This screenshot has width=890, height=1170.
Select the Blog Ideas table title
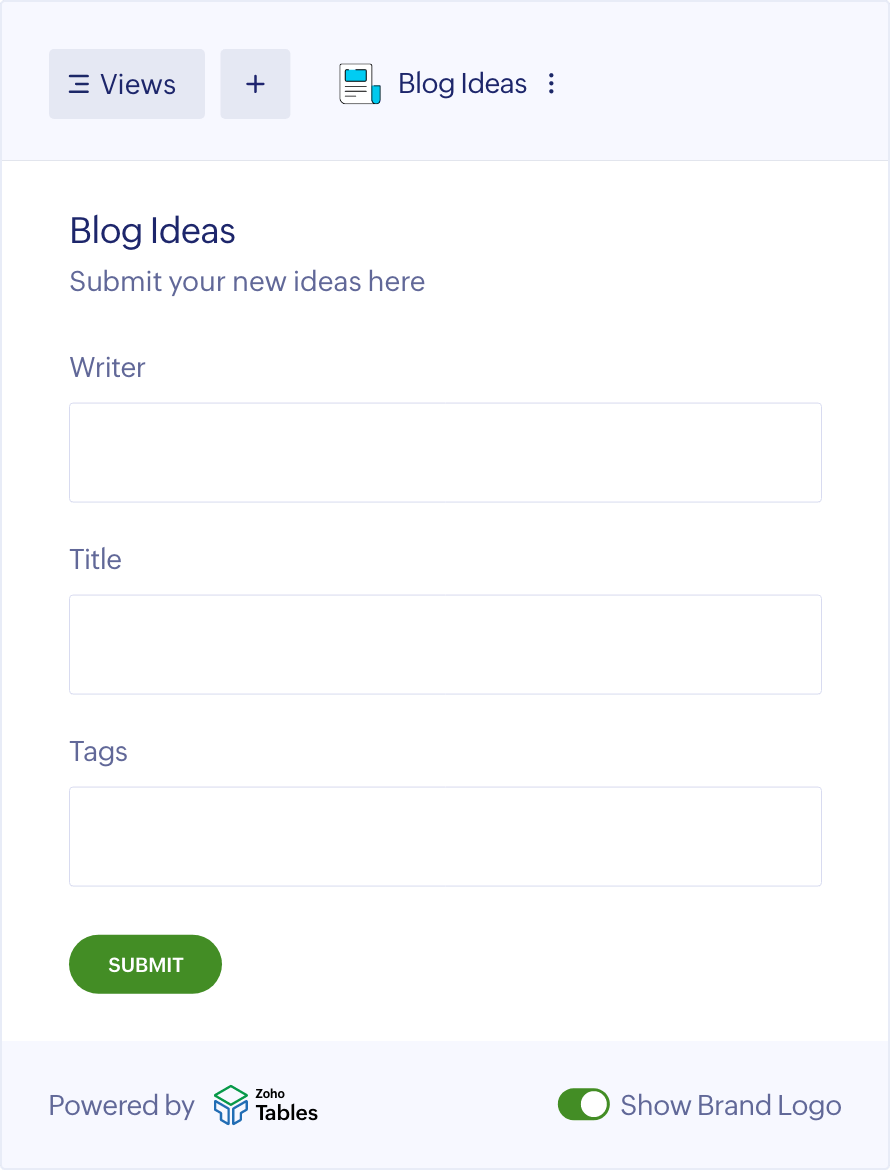coord(463,84)
